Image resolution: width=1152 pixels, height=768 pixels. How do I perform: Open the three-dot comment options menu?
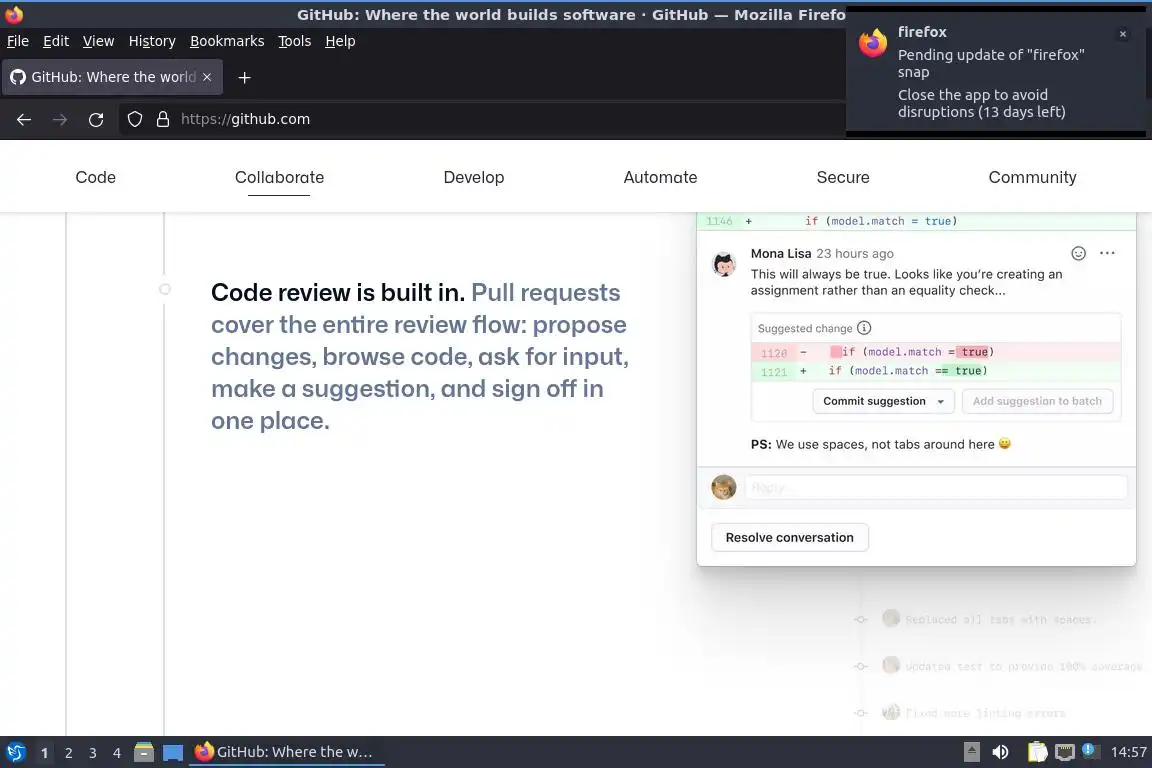coord(1107,254)
